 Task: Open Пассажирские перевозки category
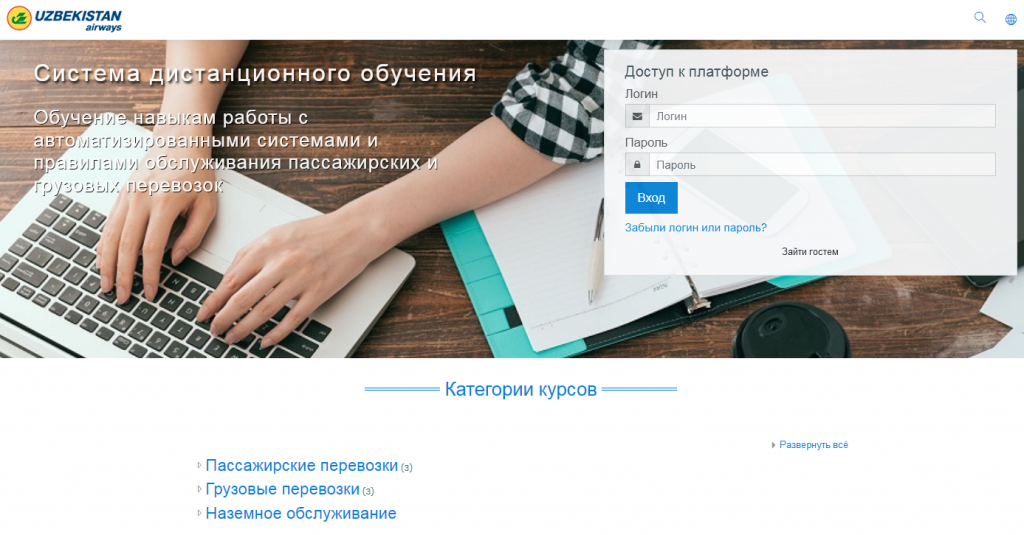pos(302,466)
